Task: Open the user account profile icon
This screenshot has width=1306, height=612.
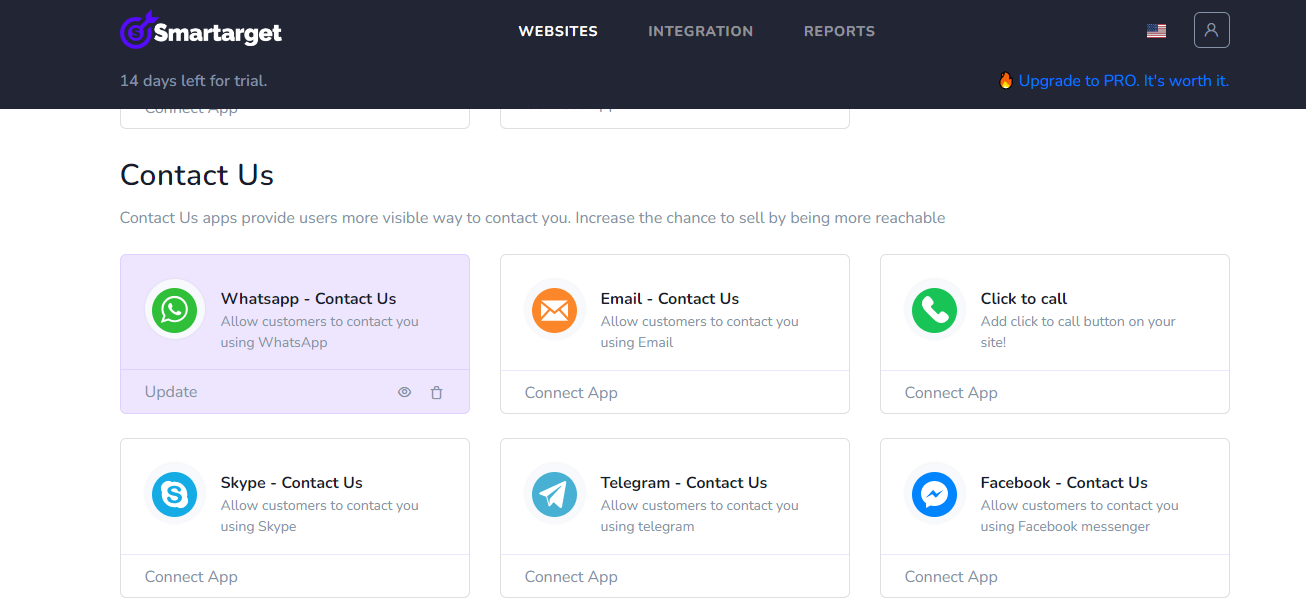Action: pyautogui.click(x=1211, y=30)
